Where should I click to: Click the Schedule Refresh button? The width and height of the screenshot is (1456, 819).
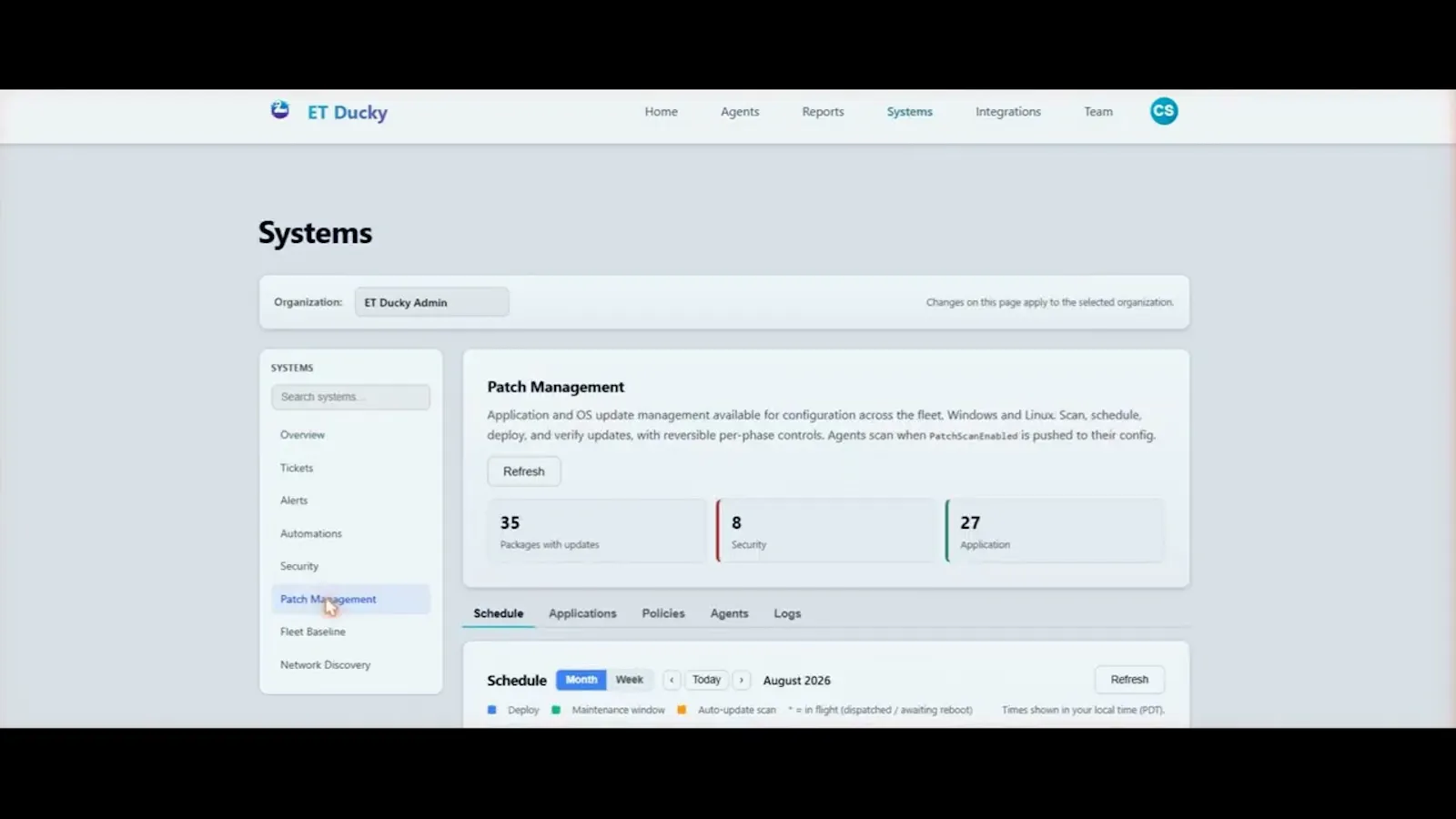[x=1129, y=680]
